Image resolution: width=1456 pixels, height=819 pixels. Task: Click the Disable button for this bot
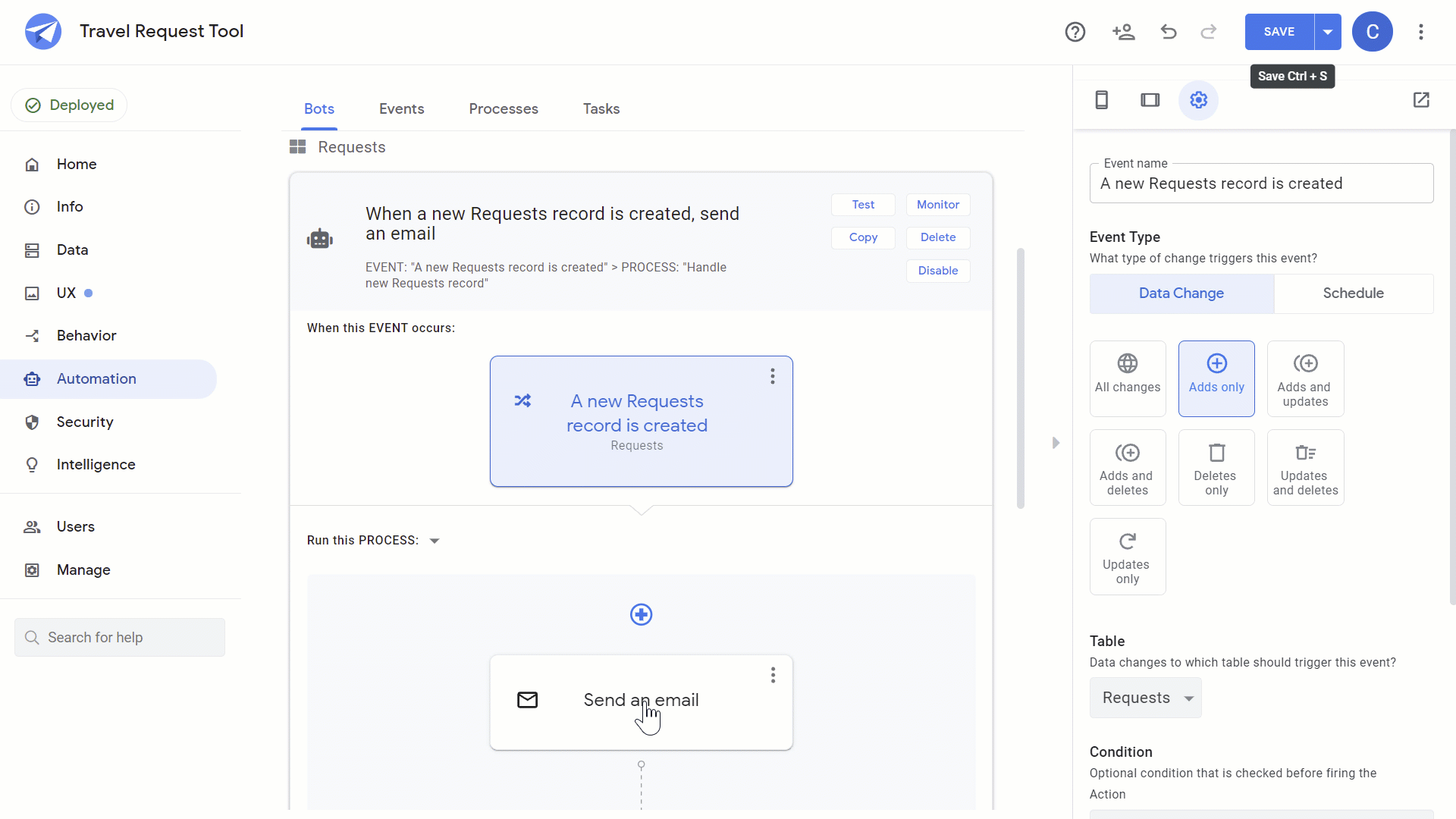tap(937, 270)
